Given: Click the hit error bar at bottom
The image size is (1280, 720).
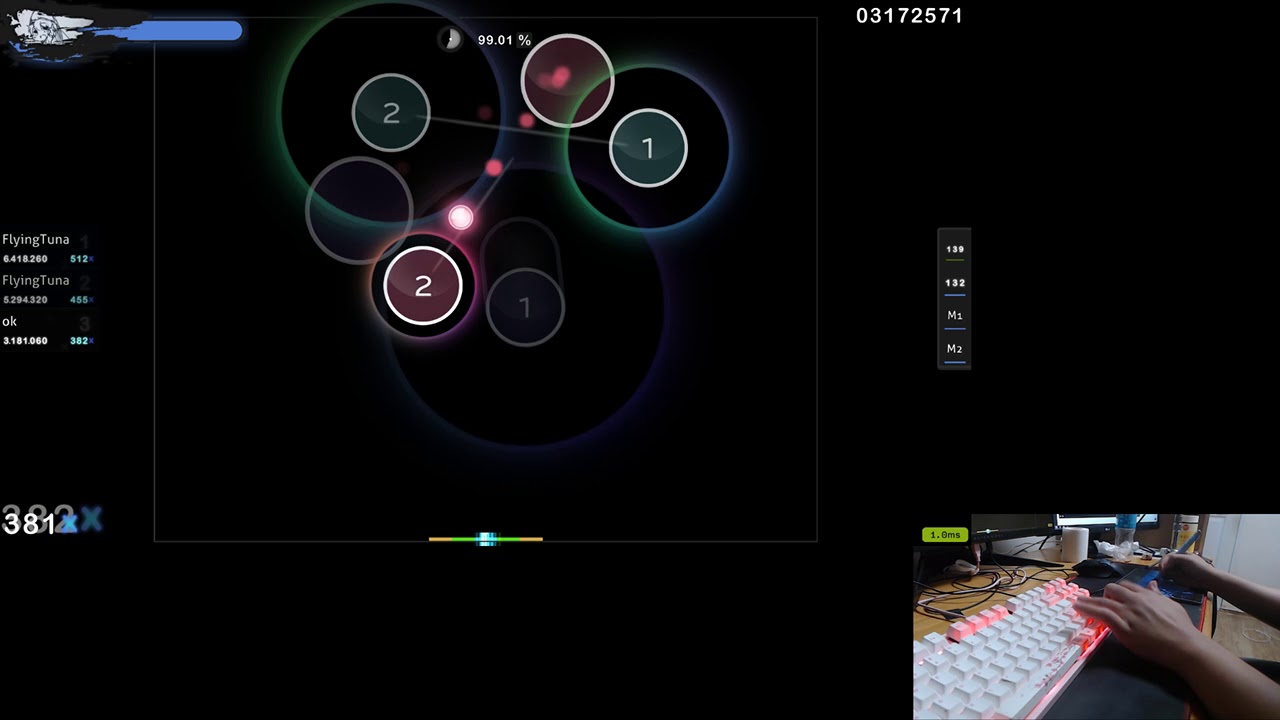Looking at the screenshot, I should click(x=486, y=539).
